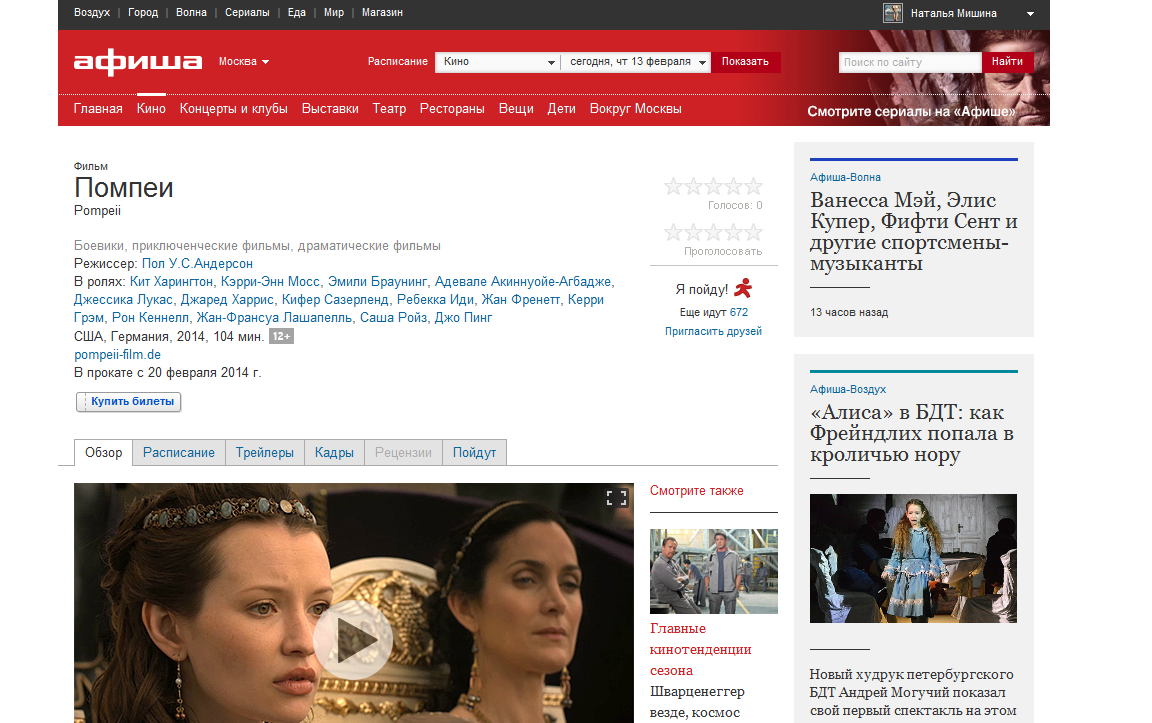Open the Афиша-Воздух section link
Viewport: 1152px width, 723px height.
tap(848, 389)
